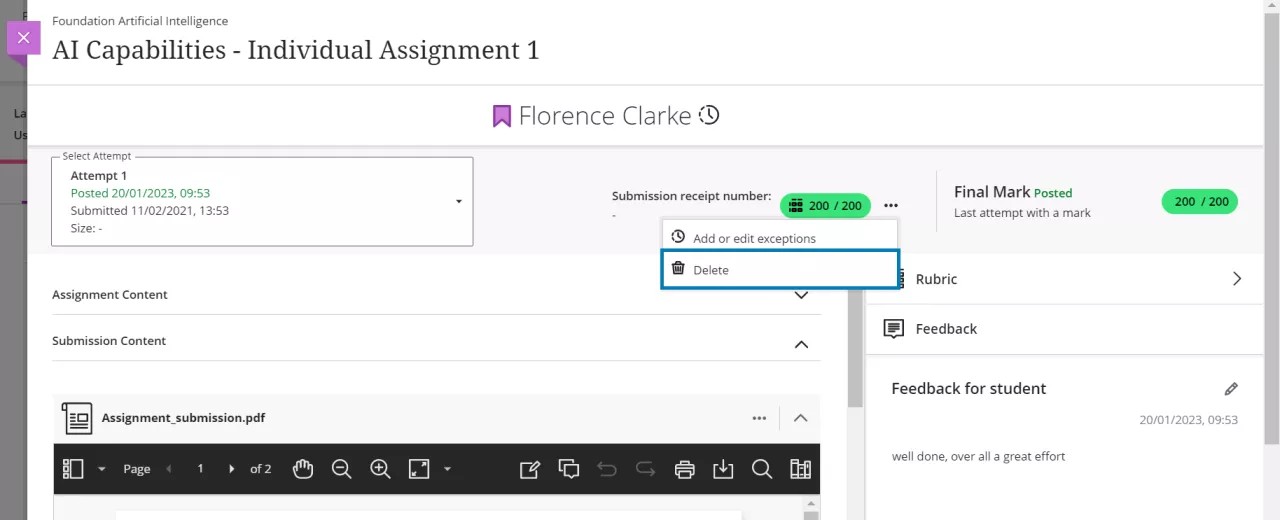This screenshot has height=520, width=1280.
Task: Zoom in the PDF document
Action: pyautogui.click(x=380, y=469)
